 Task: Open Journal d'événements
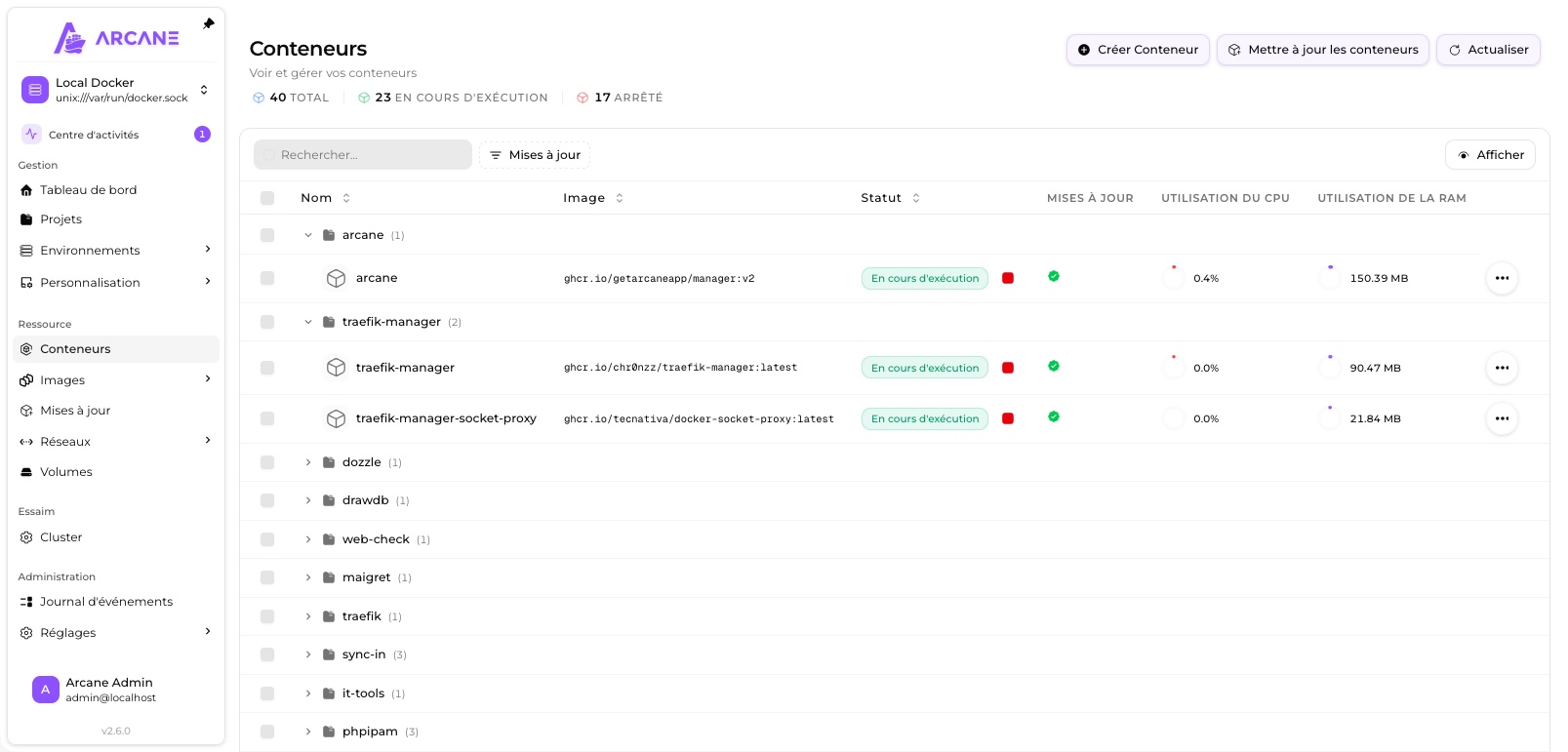[116, 602]
